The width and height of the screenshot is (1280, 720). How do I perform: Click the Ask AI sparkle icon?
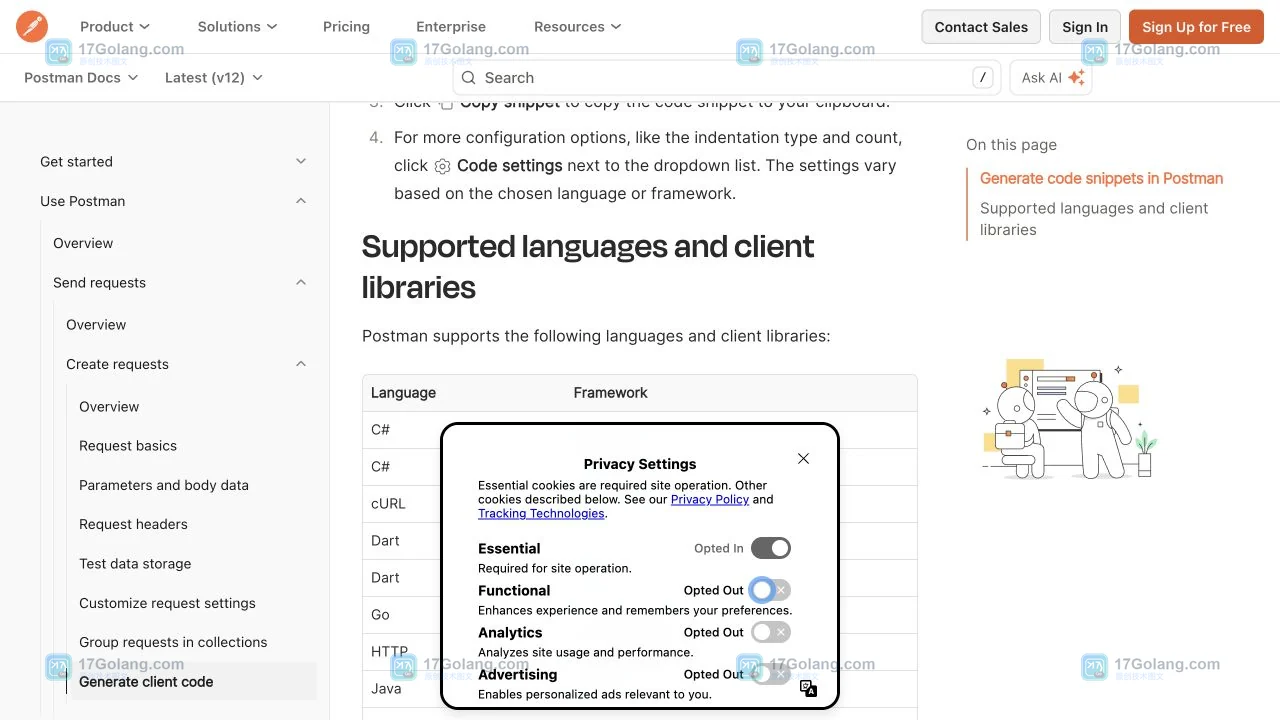click(x=1076, y=78)
